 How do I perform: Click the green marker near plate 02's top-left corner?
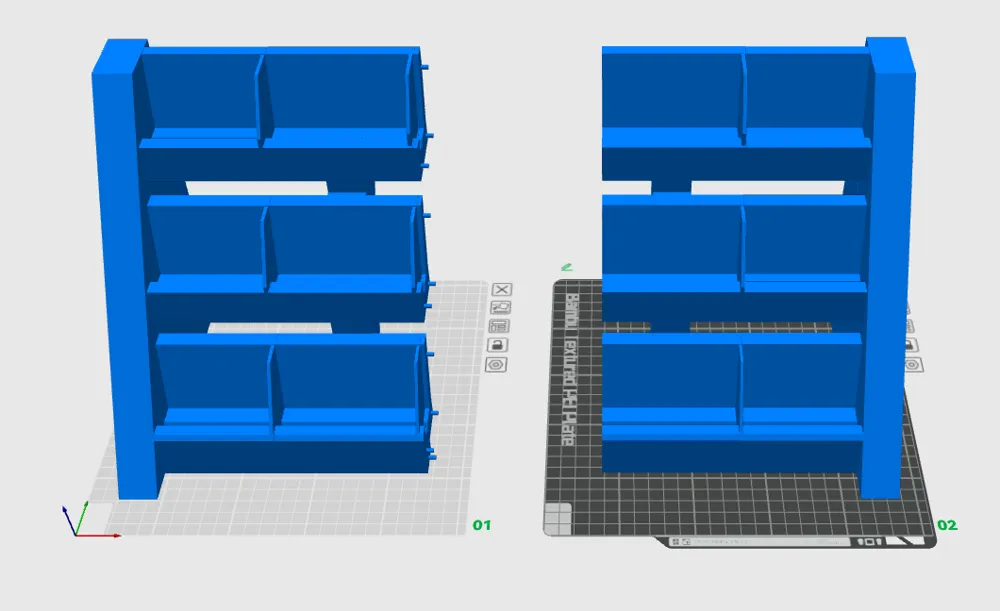point(567,265)
